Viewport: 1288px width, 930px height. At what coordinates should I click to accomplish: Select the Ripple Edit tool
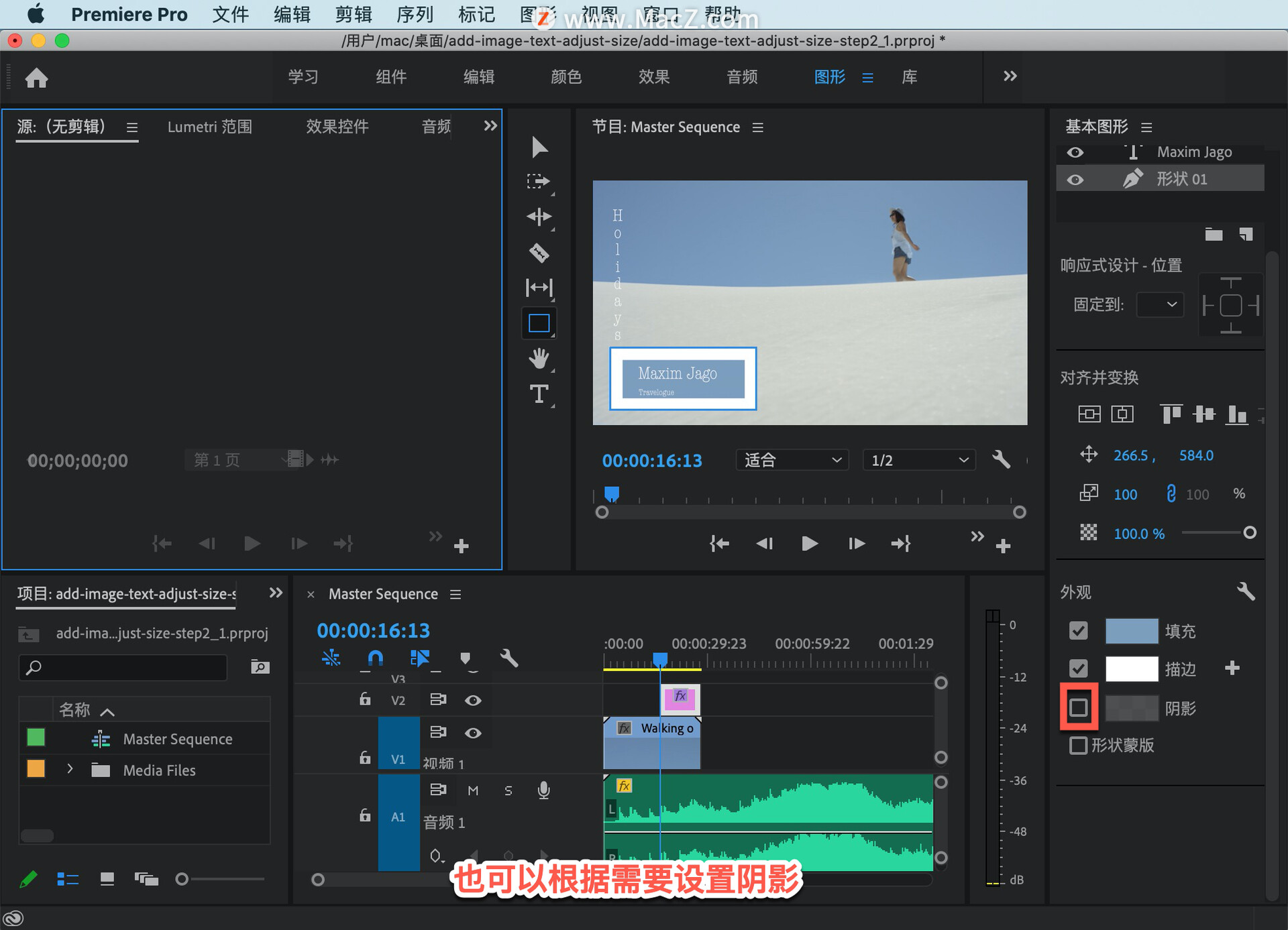pos(539,217)
